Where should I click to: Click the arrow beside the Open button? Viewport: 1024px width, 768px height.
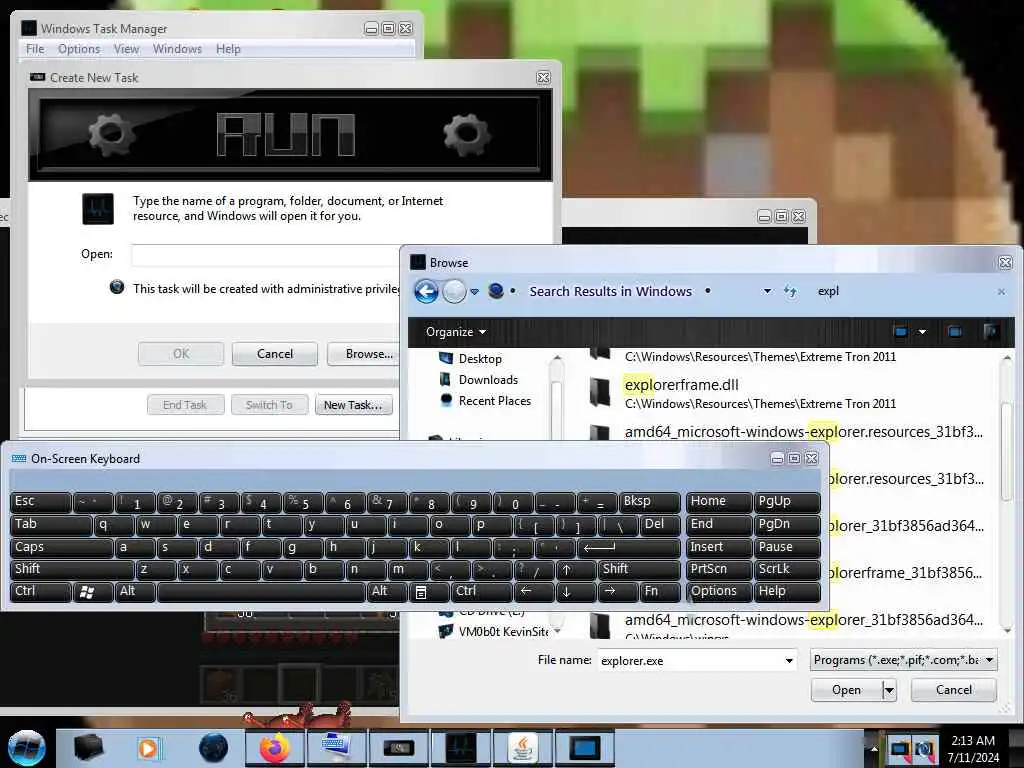tap(889, 690)
